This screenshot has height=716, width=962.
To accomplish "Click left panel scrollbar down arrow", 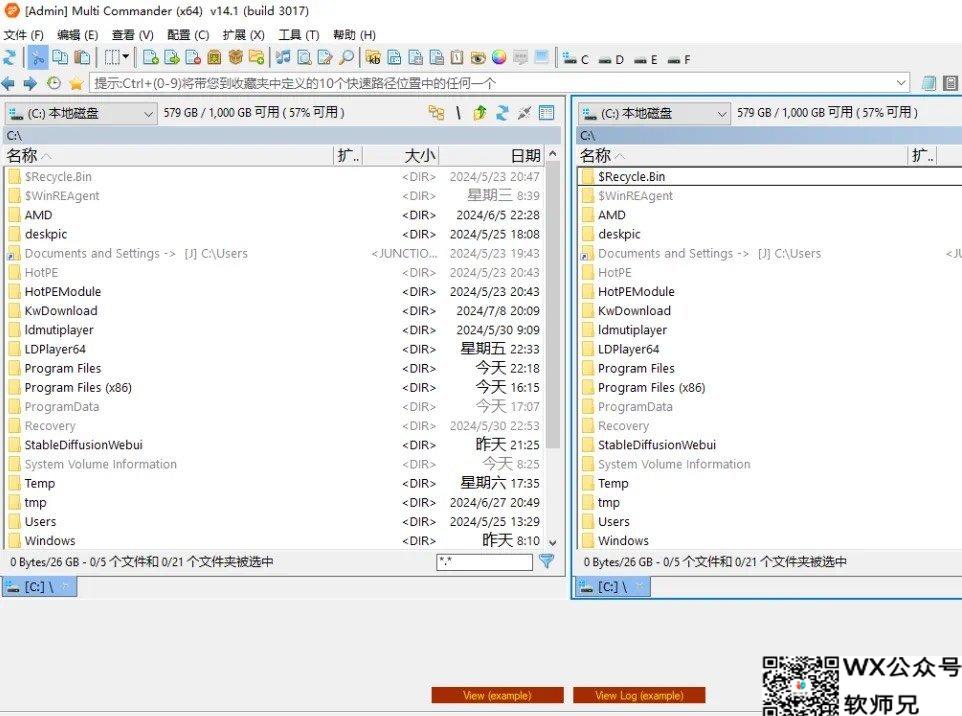I will pos(553,542).
